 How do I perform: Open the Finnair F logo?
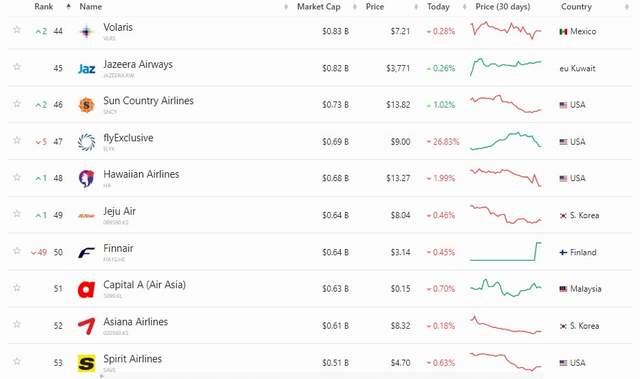(x=86, y=253)
